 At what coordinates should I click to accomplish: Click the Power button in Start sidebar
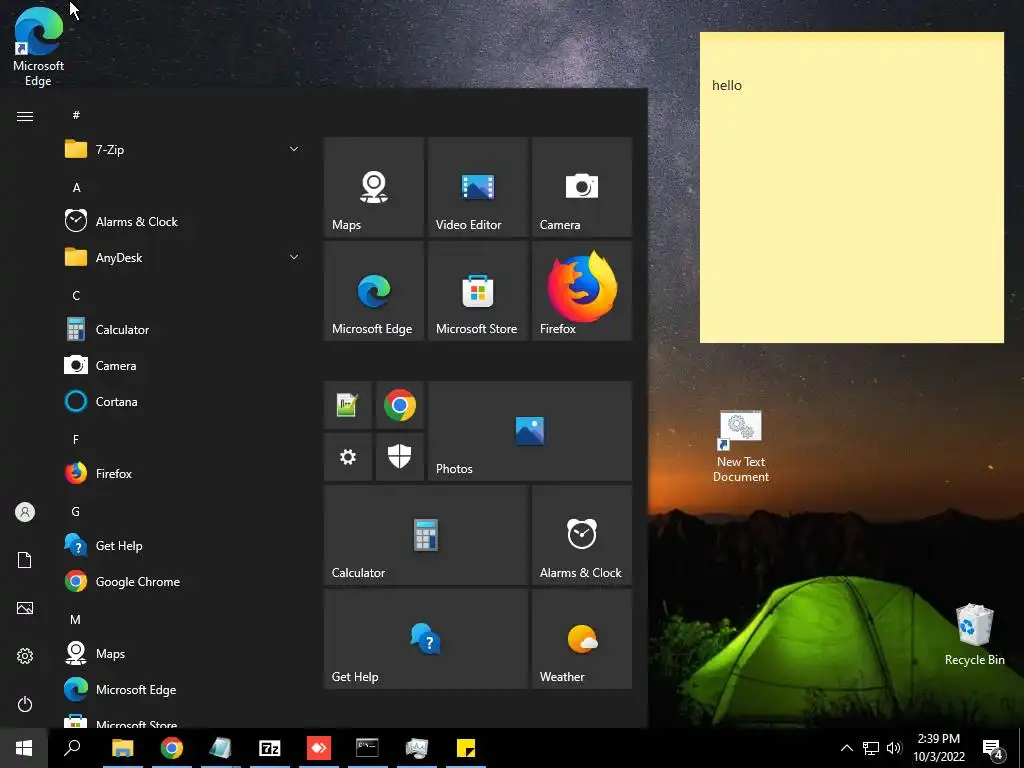(x=25, y=704)
